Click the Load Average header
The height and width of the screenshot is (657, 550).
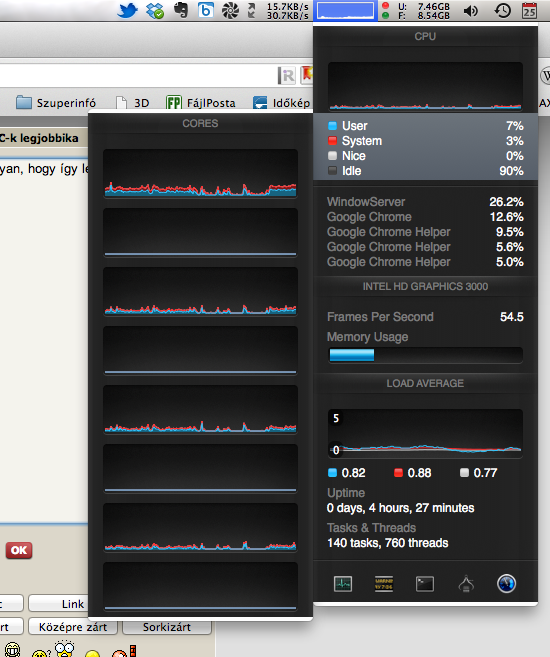(x=426, y=383)
